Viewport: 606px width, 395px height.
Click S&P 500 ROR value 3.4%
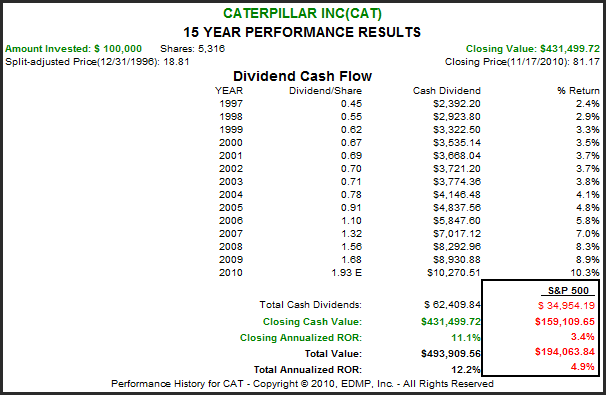pyautogui.click(x=583, y=337)
